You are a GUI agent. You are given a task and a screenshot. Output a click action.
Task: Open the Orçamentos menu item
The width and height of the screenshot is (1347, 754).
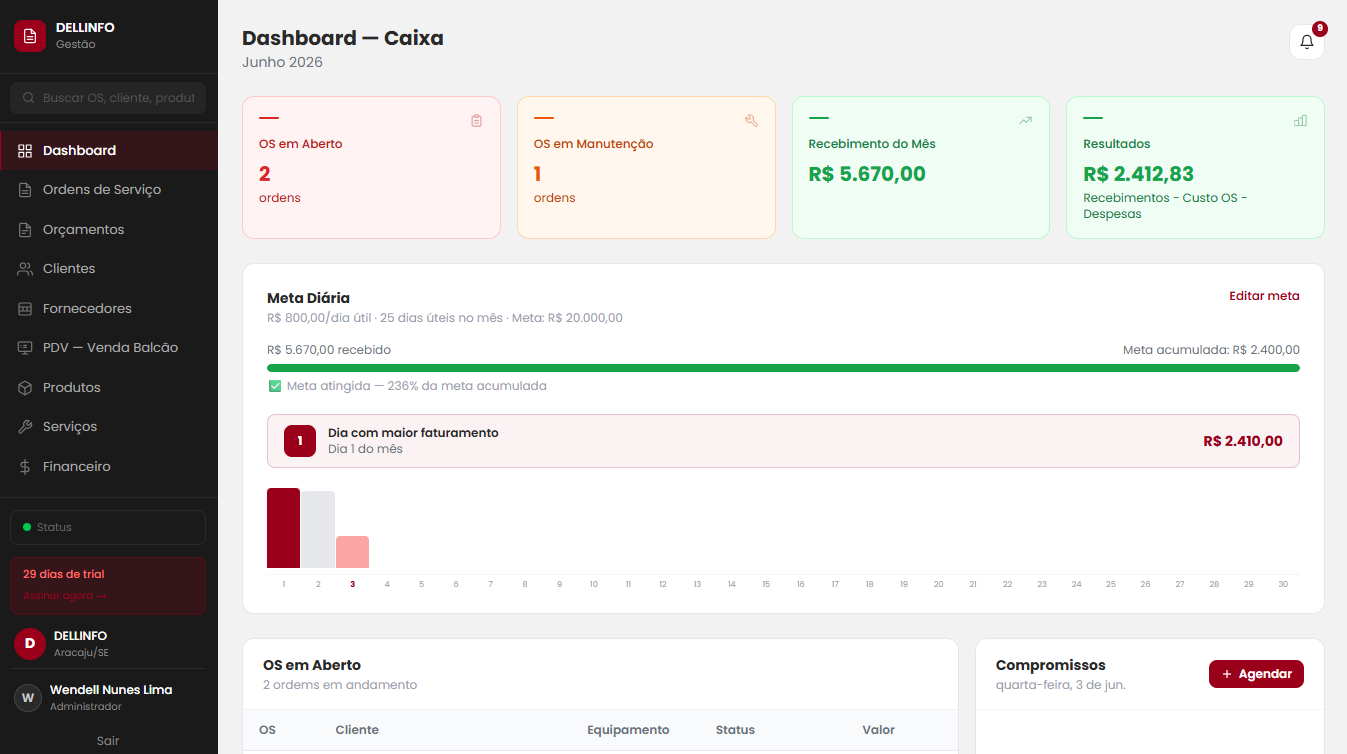tap(109, 230)
